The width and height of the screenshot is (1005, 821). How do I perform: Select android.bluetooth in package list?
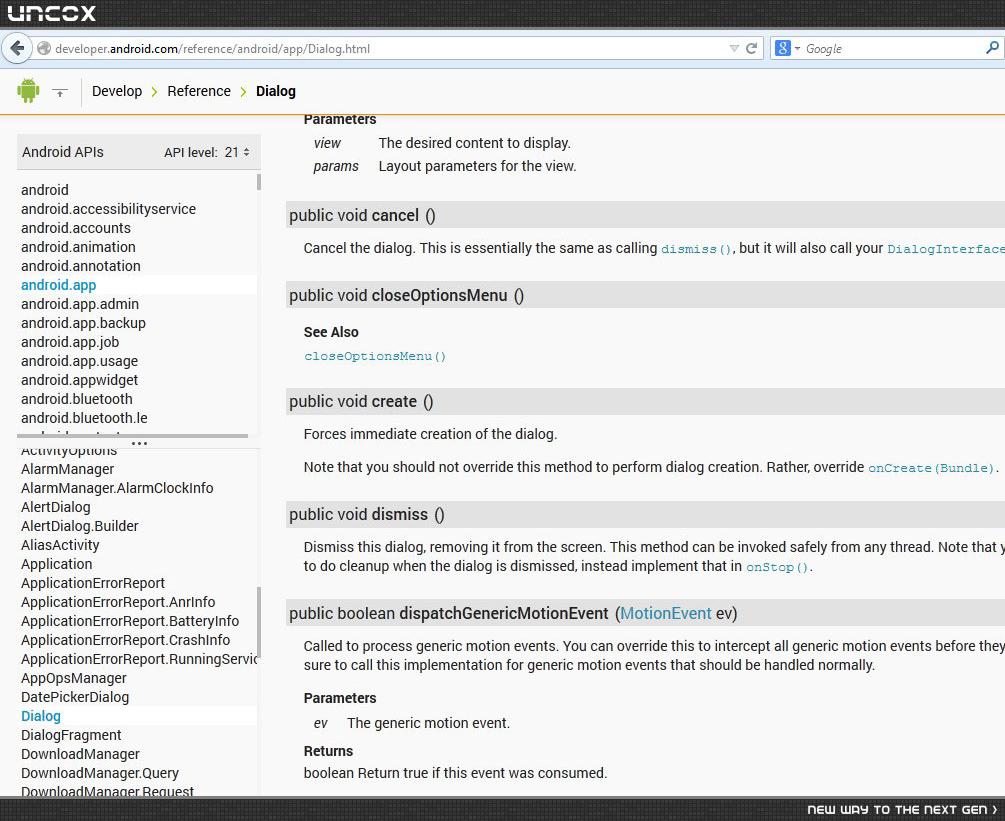pos(77,399)
